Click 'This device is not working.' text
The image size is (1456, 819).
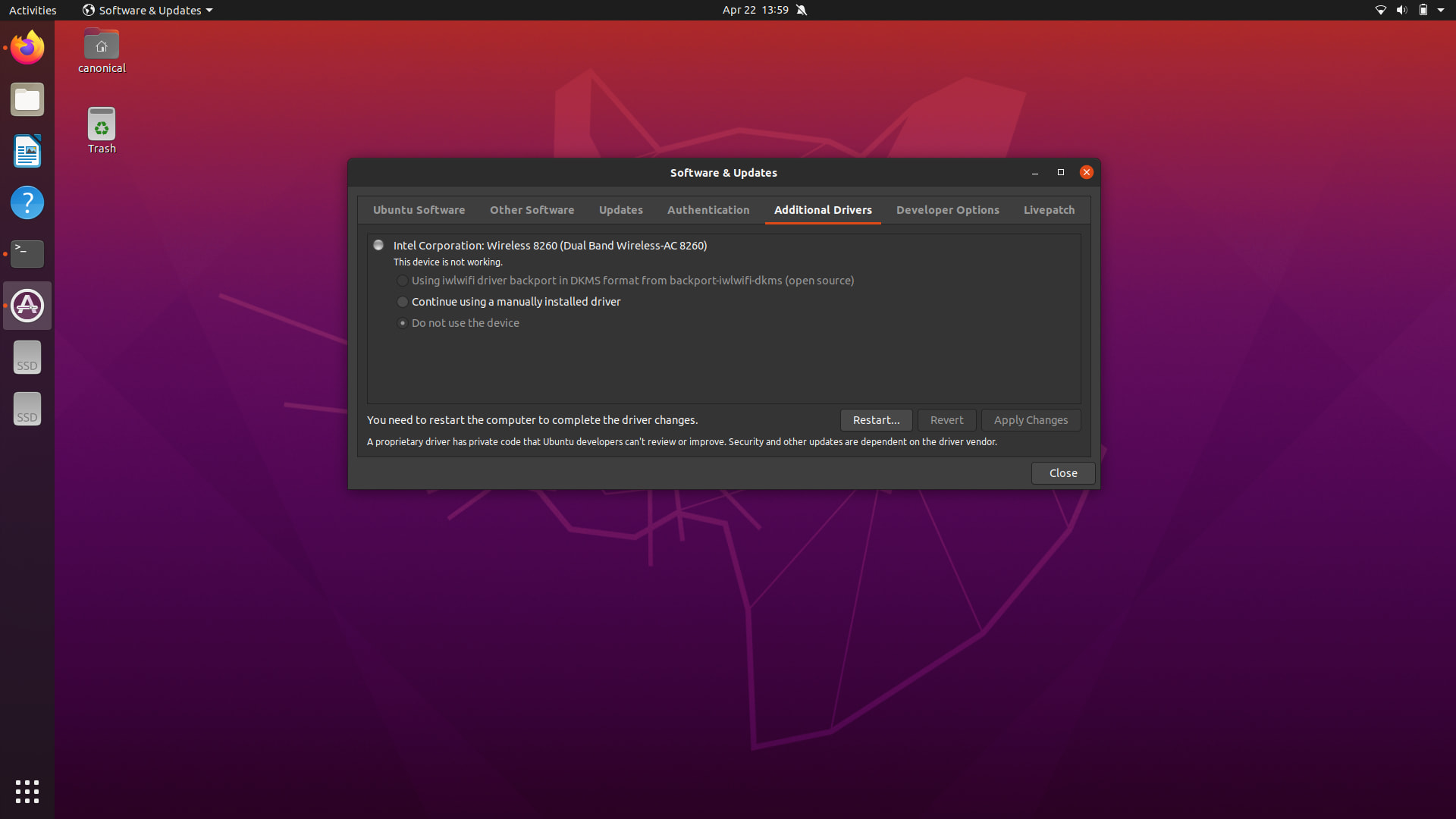(447, 262)
